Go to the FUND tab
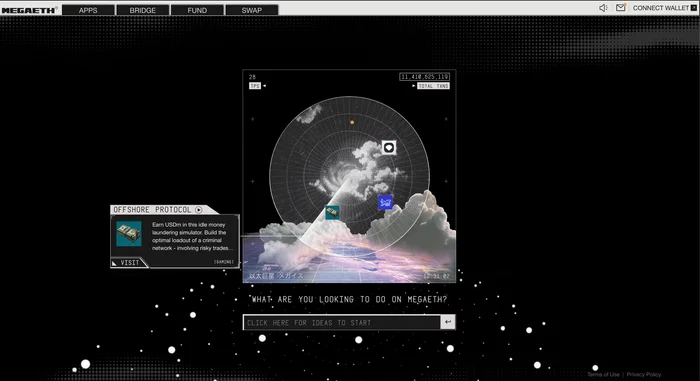Viewport: 700px width, 381px height. pos(197,10)
